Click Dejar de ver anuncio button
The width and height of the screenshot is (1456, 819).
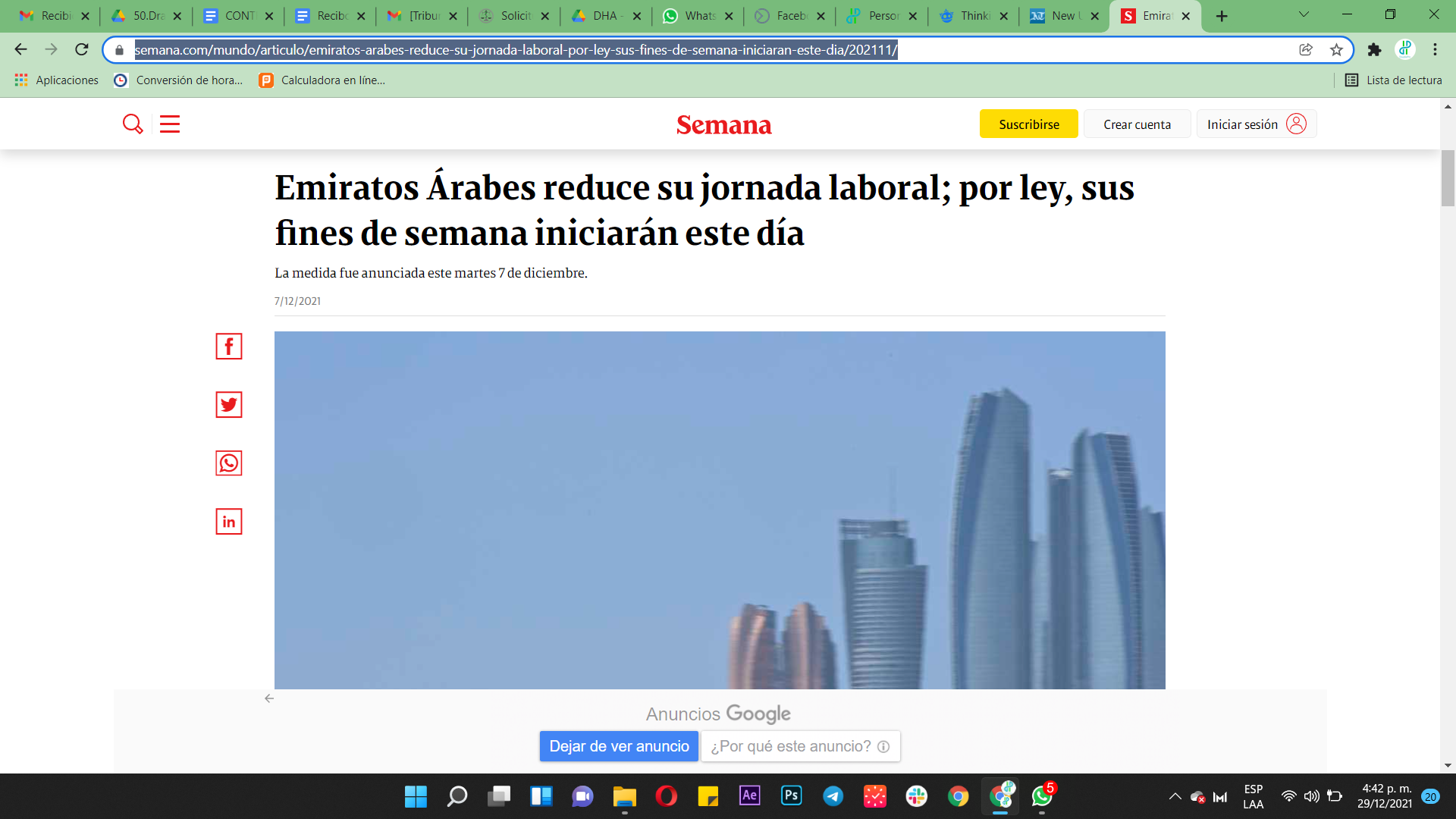click(x=619, y=746)
